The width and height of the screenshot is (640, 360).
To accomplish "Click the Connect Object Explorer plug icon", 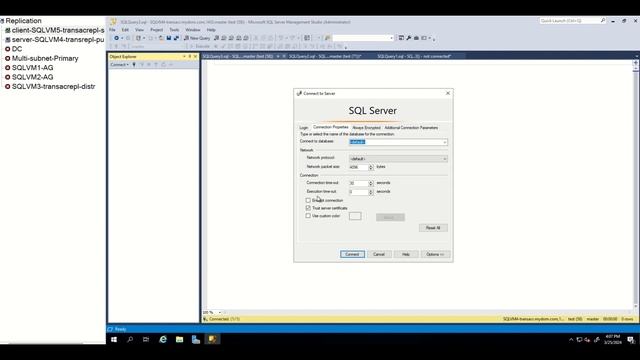I will 134,64.
